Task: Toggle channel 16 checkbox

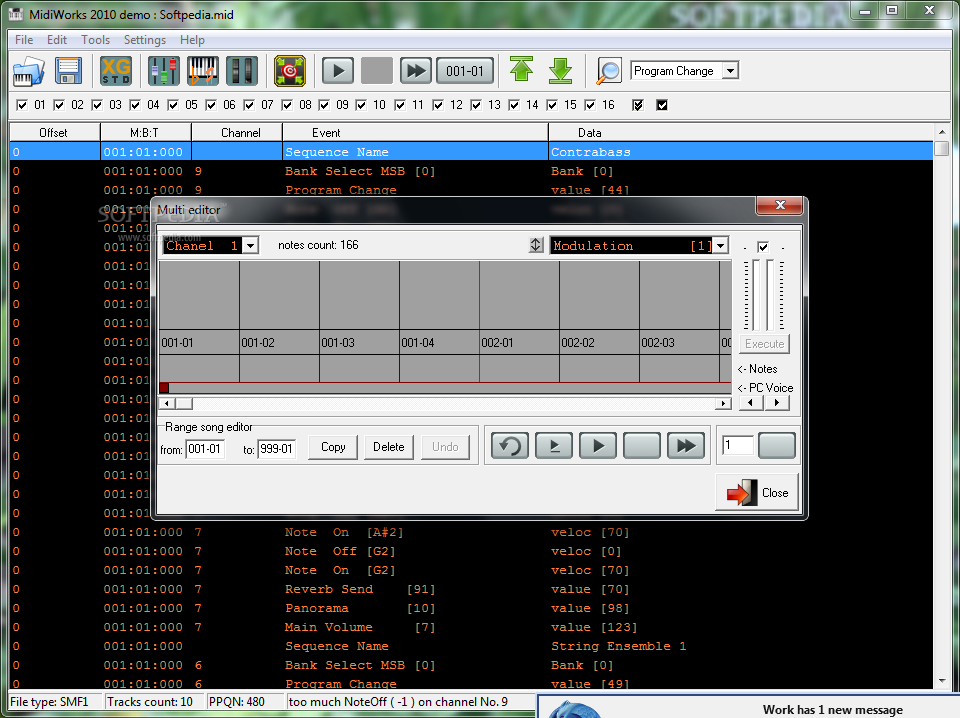Action: [590, 105]
